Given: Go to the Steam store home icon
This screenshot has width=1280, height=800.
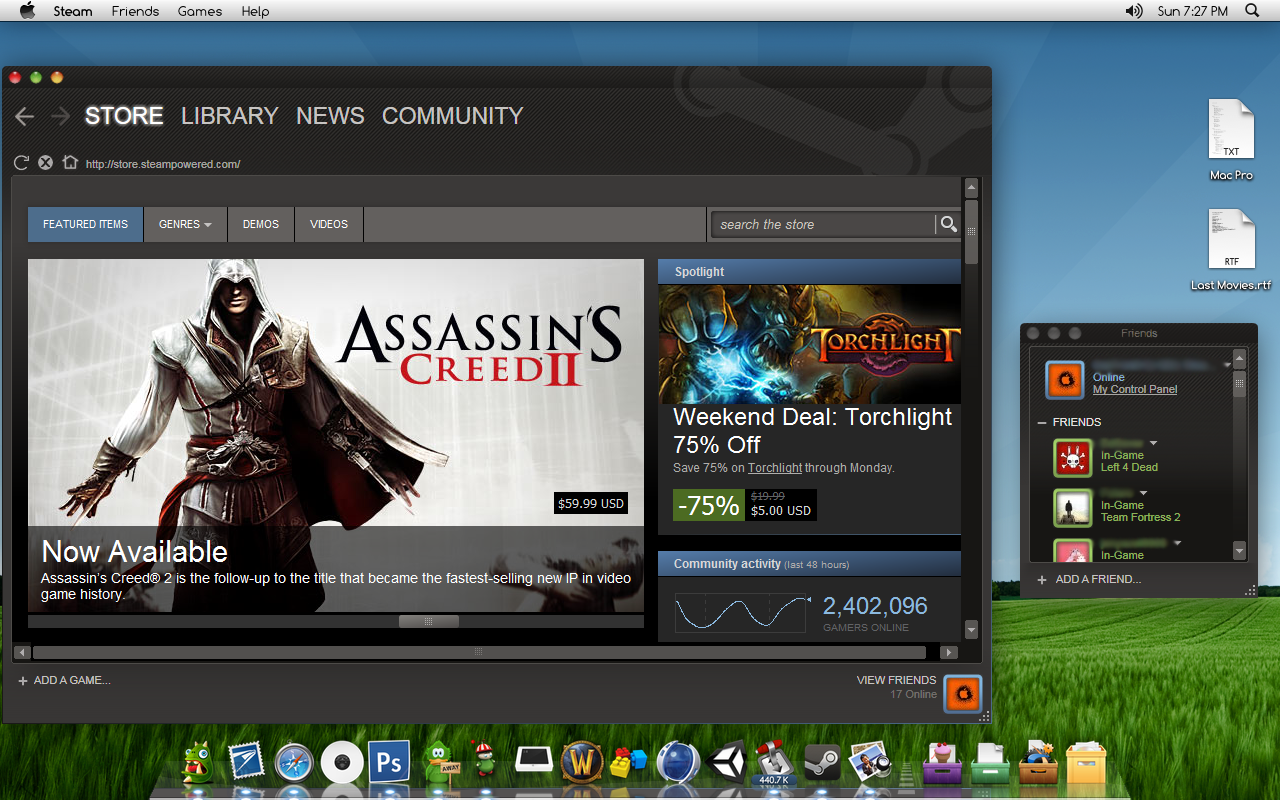Looking at the screenshot, I should 70,163.
